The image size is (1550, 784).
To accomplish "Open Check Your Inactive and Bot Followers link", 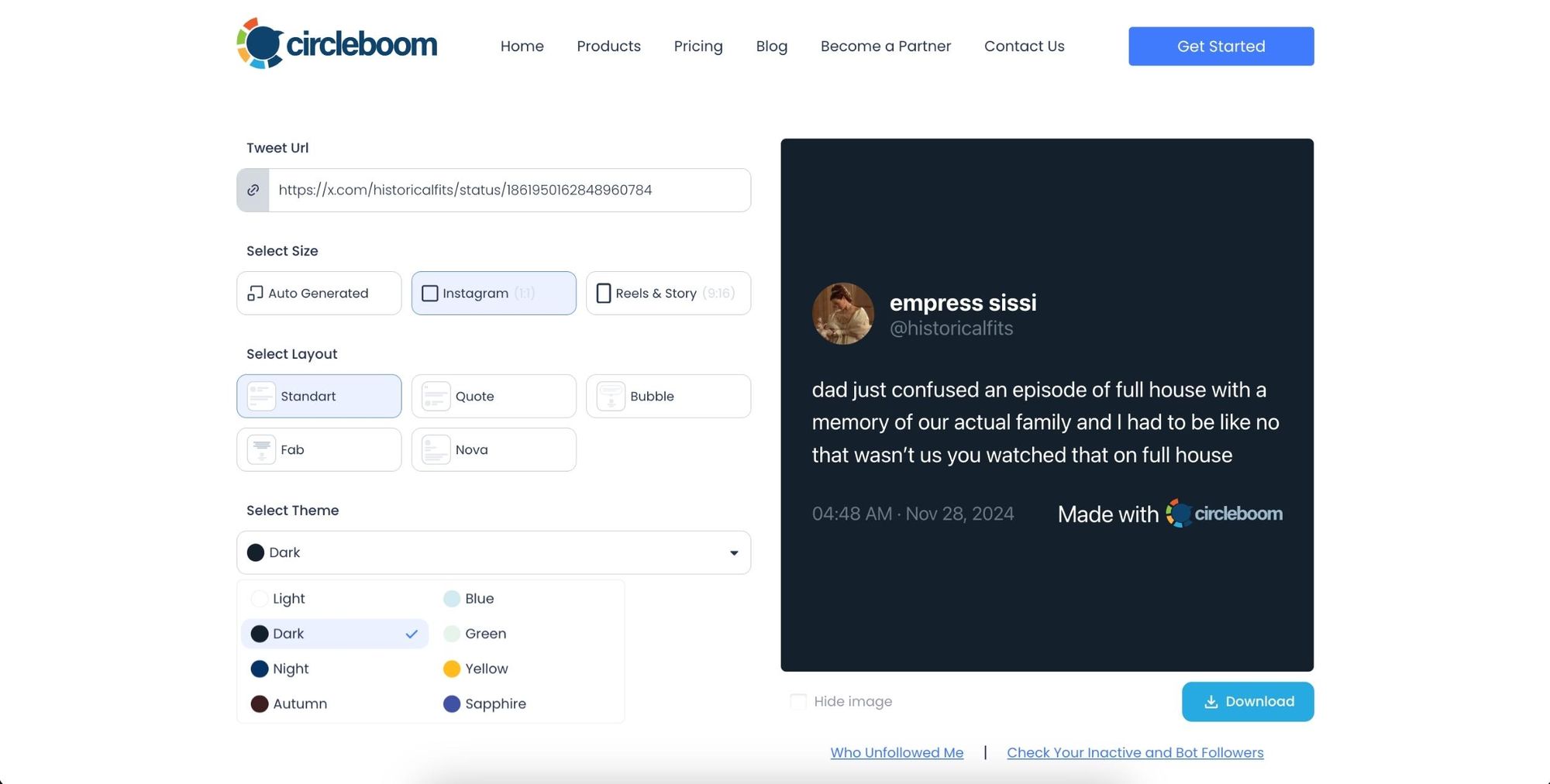I will coord(1135,752).
